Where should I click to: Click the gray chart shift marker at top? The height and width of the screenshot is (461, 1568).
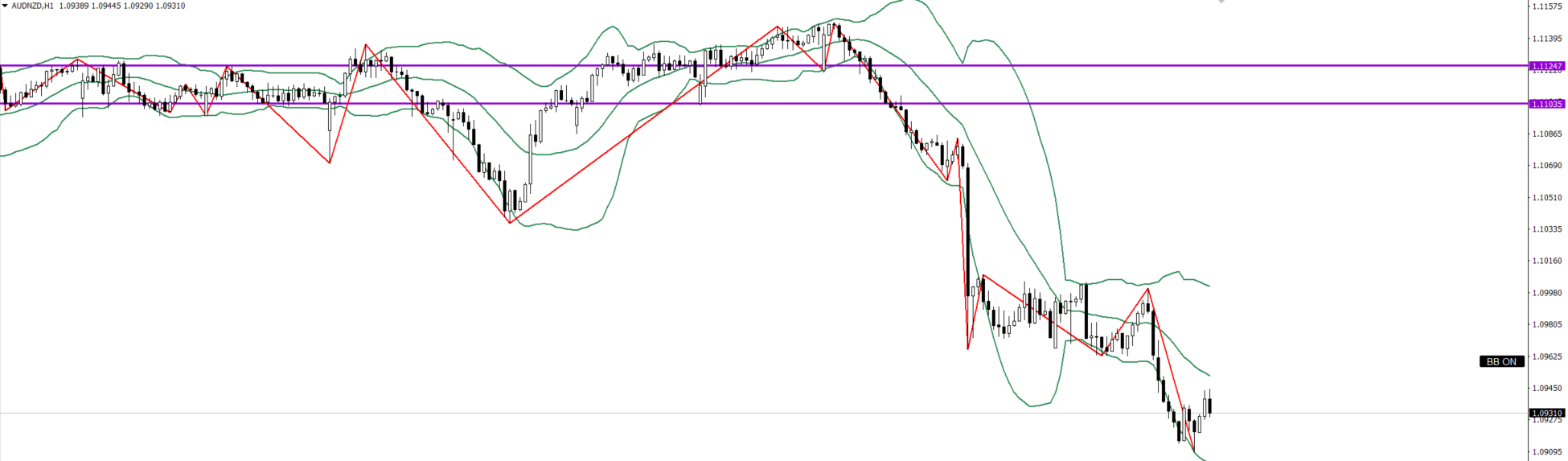point(1221,2)
